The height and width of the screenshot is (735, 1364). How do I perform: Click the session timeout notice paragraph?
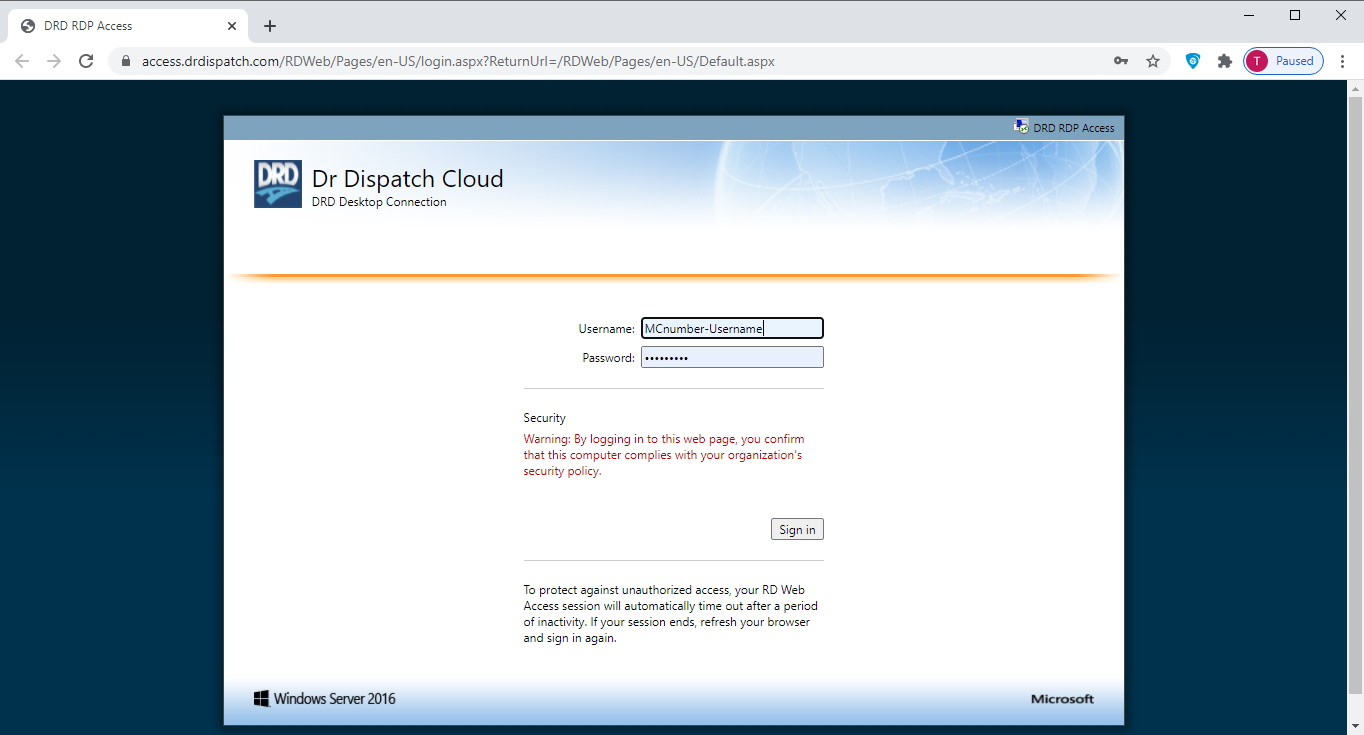(671, 614)
